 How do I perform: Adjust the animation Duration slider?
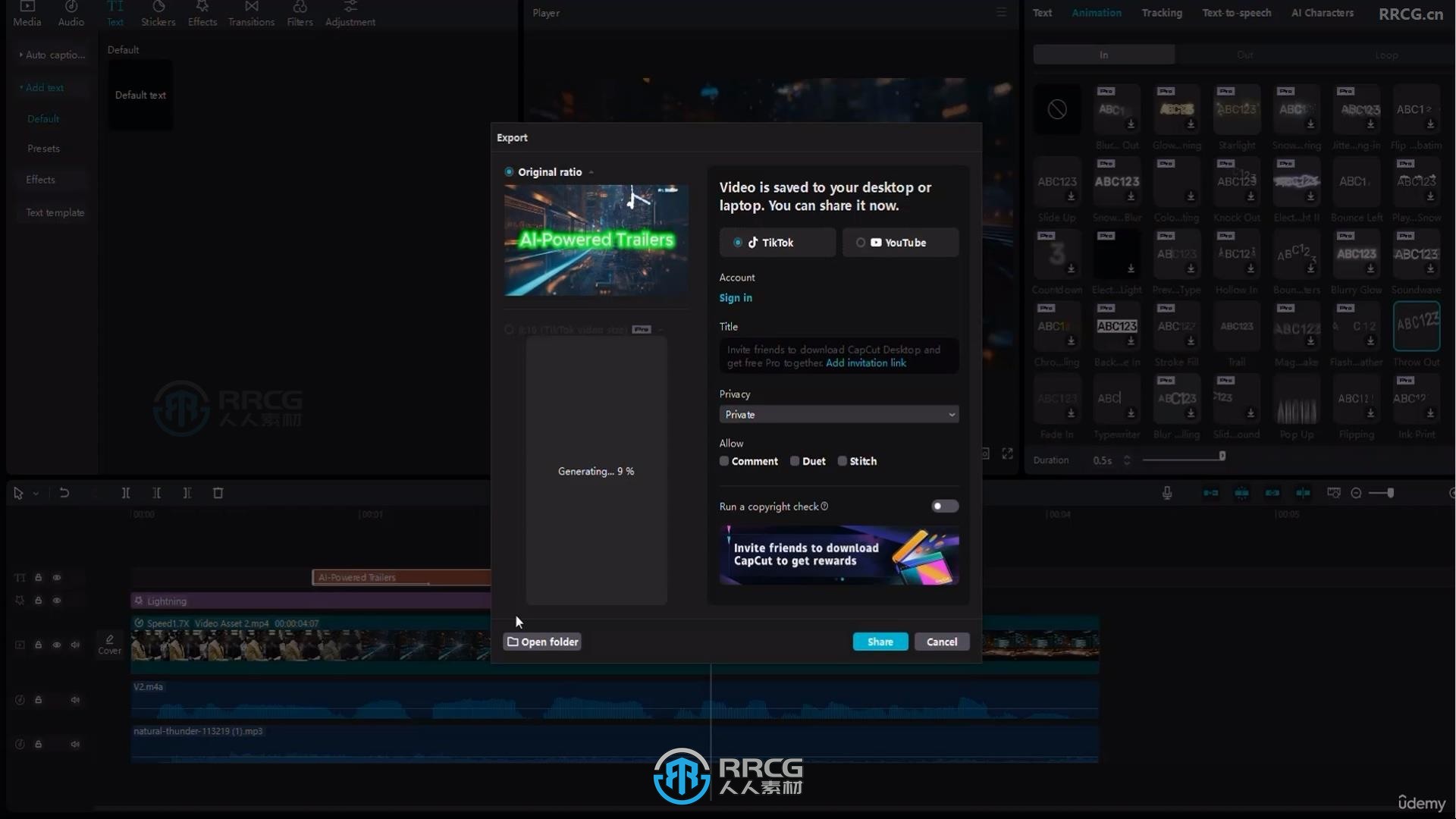[1222, 456]
